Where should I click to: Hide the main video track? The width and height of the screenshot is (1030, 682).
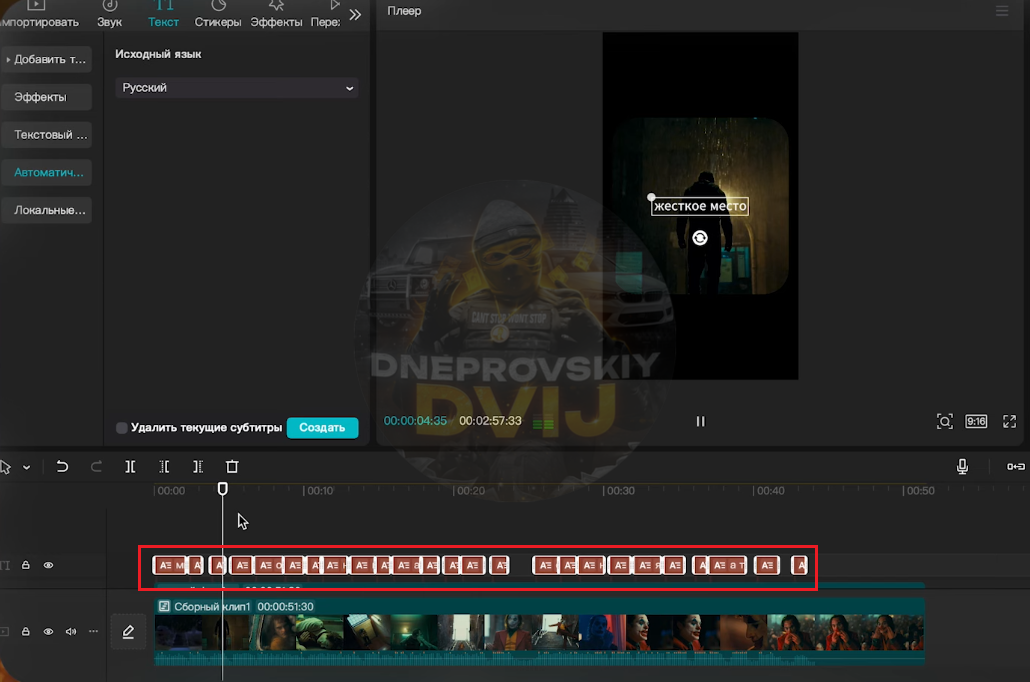coord(48,631)
